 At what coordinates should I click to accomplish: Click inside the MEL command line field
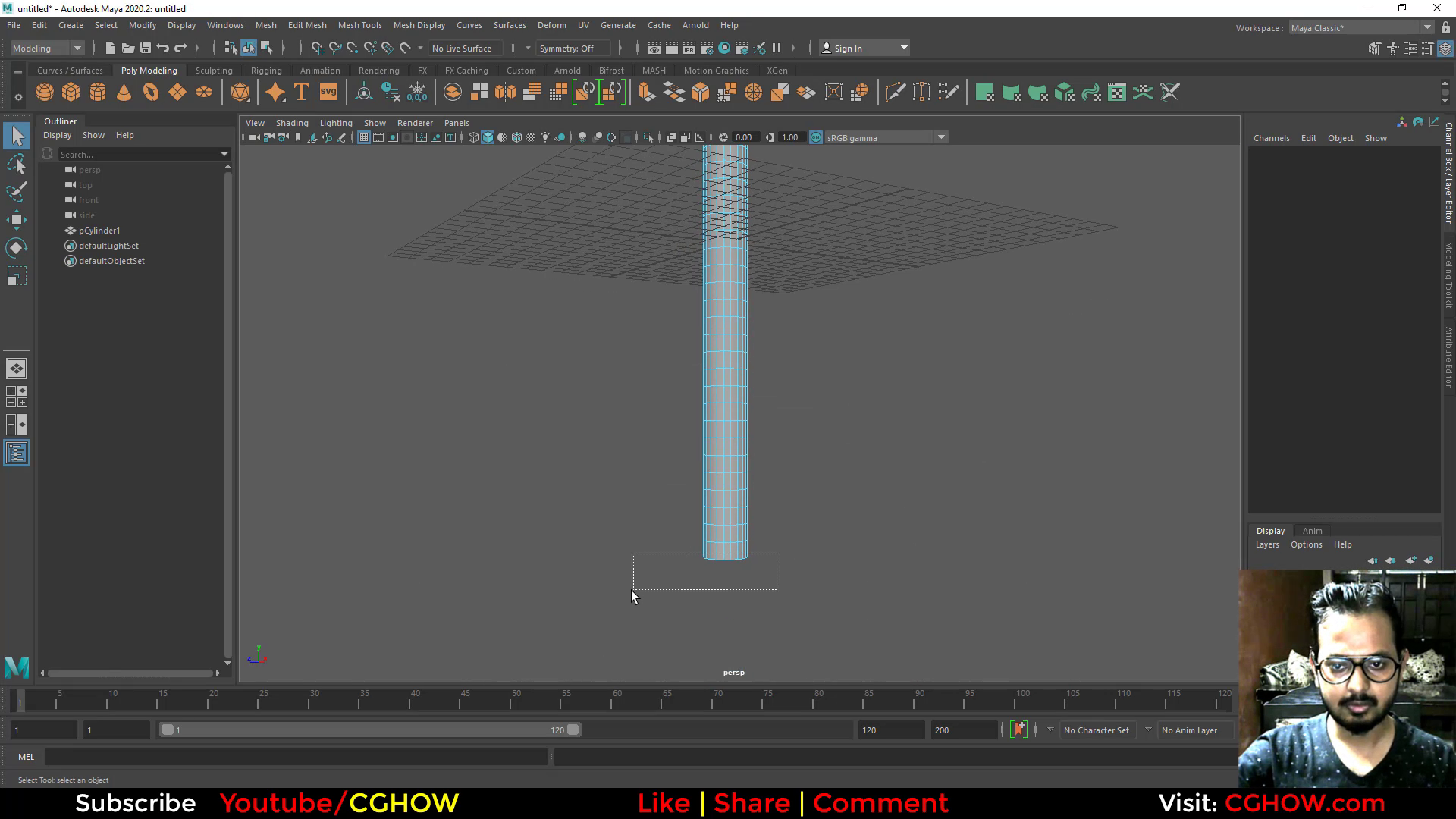(x=296, y=756)
